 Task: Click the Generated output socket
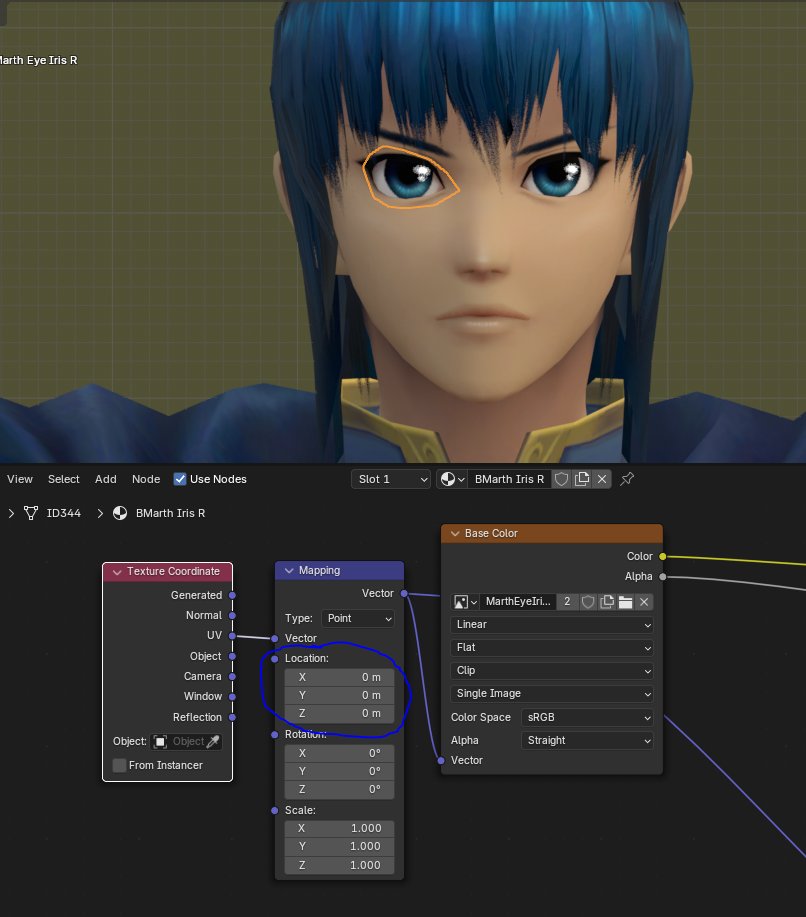(x=232, y=595)
